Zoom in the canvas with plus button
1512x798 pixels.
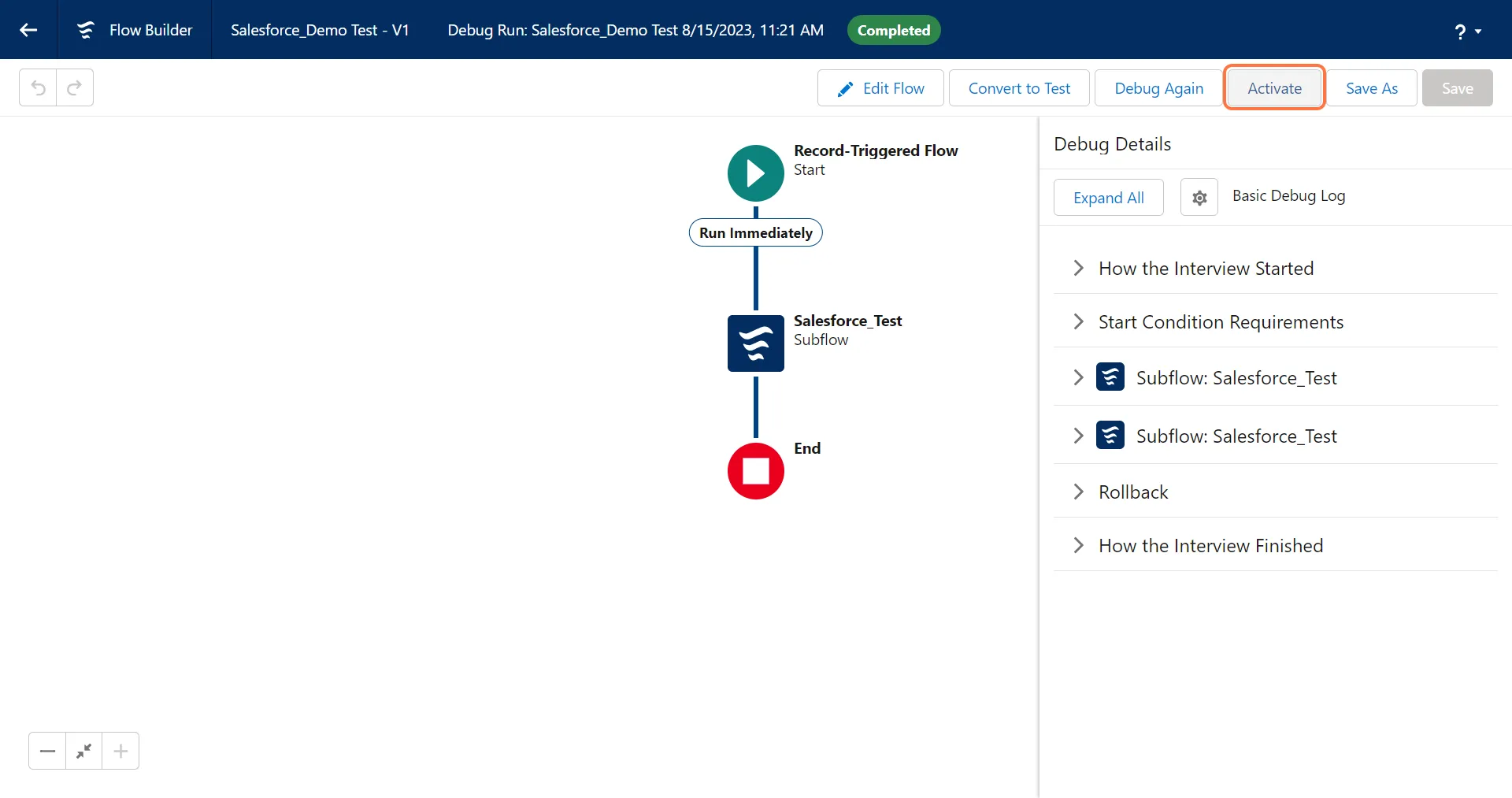coord(120,751)
